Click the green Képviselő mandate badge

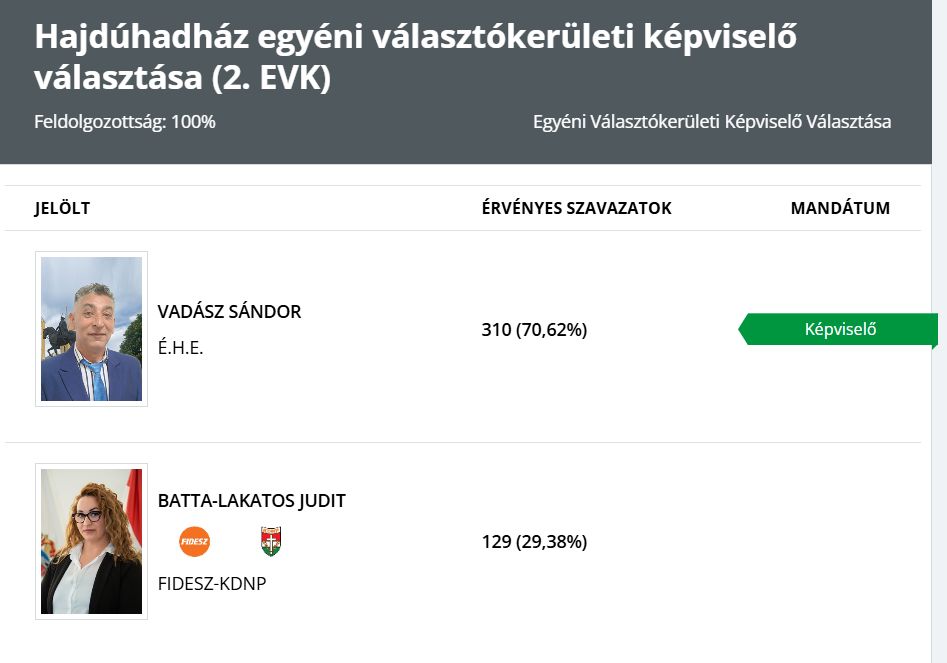(838, 330)
